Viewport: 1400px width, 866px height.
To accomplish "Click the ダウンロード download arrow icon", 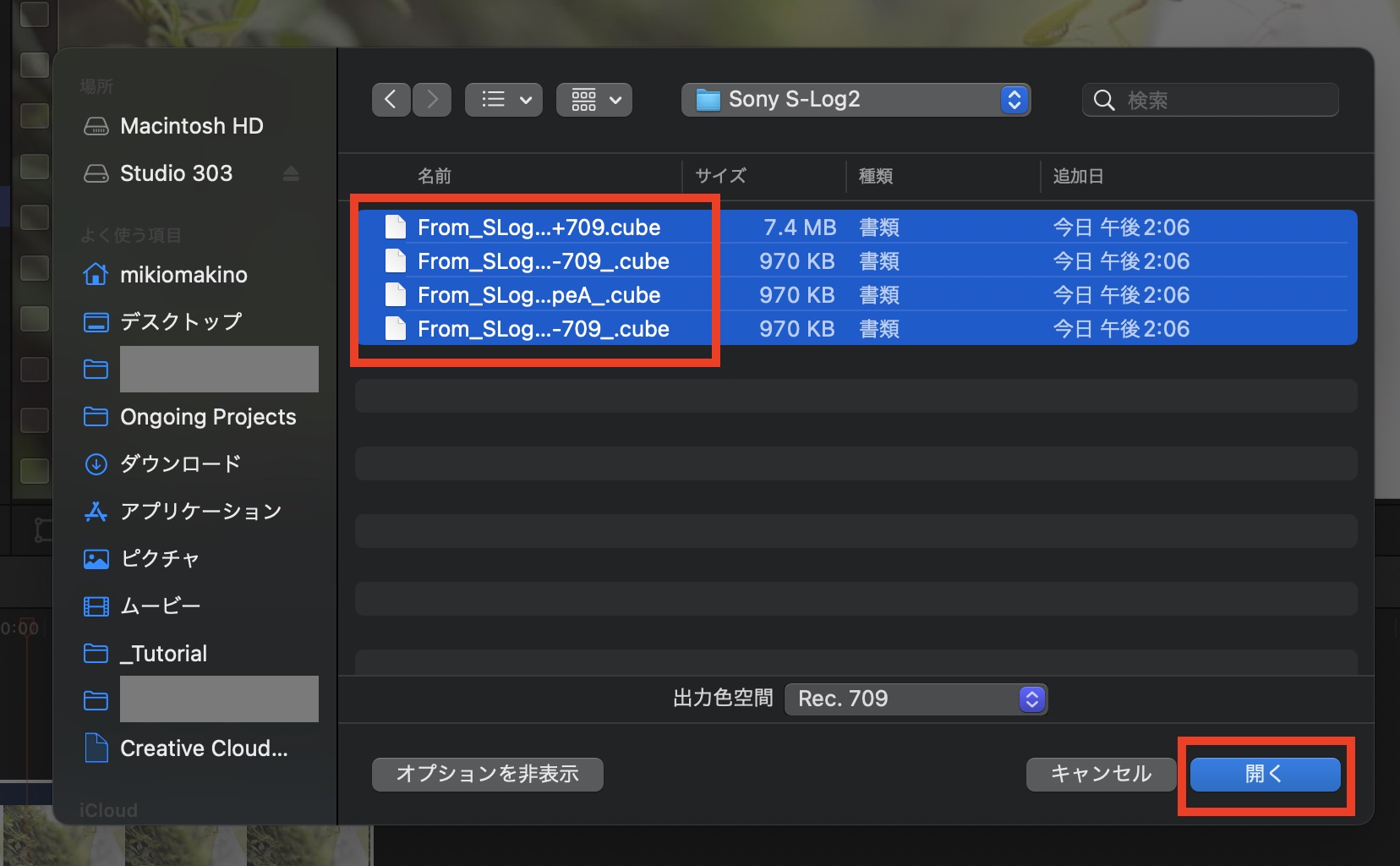I will click(96, 464).
